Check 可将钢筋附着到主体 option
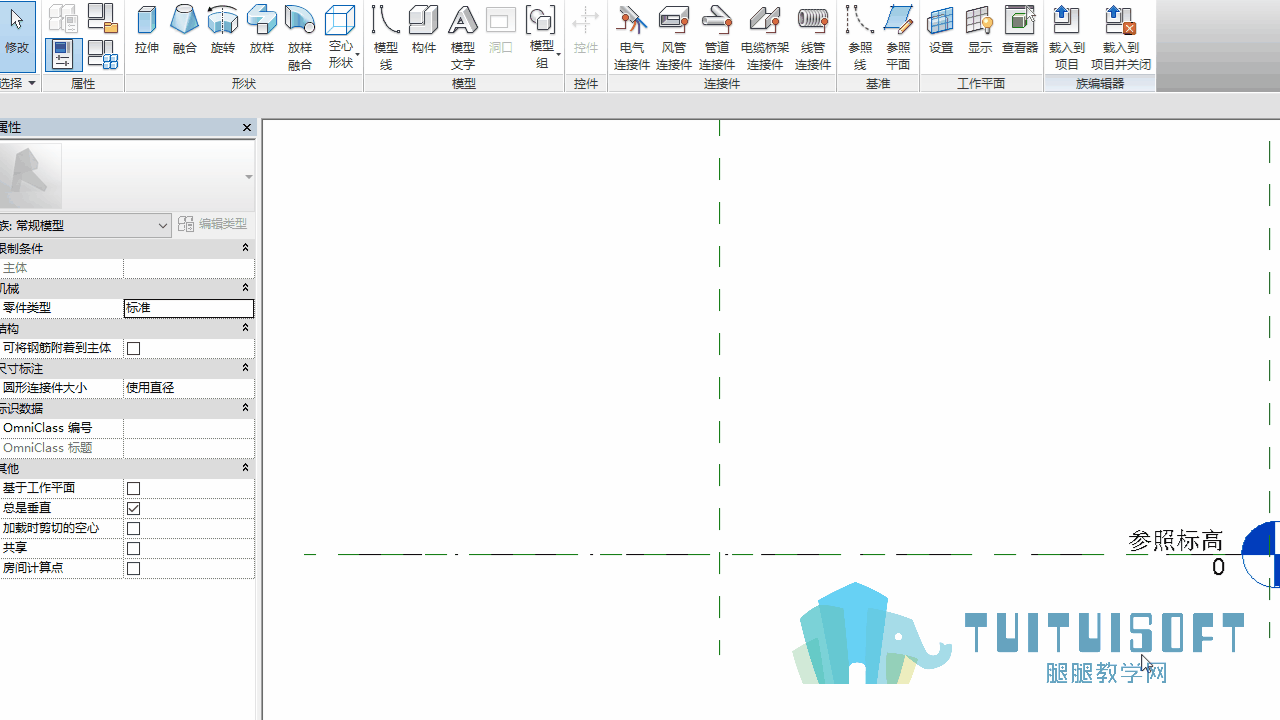Viewport: 1280px width, 720px height. 133,348
